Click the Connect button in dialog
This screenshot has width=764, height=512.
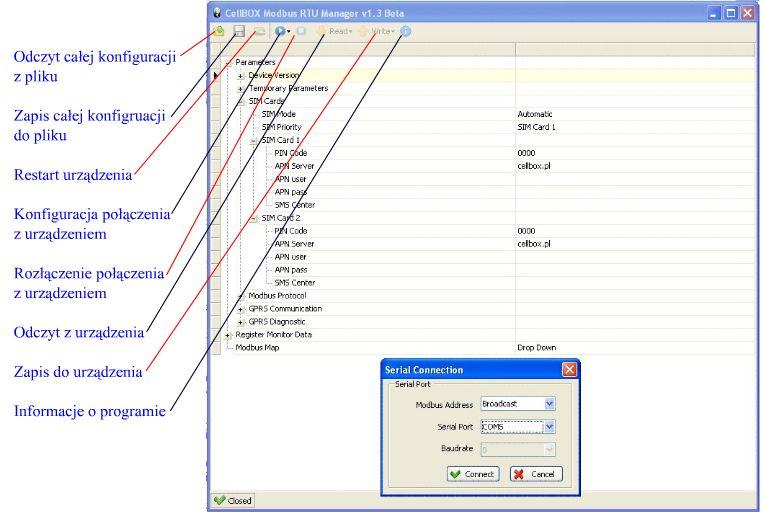pos(473,474)
